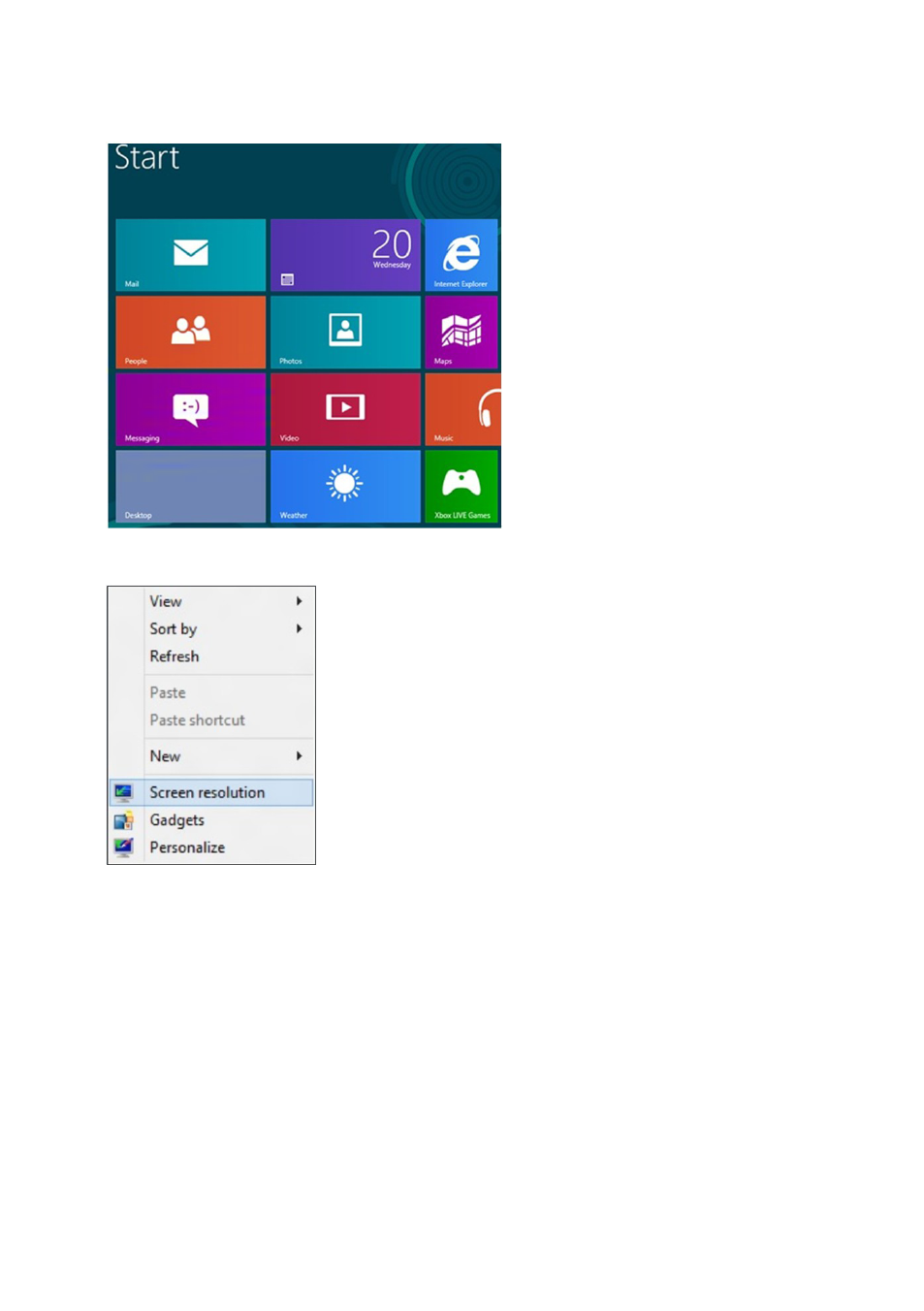Open the Music tile with headphones
The height and width of the screenshot is (1311, 924).
coord(462,409)
